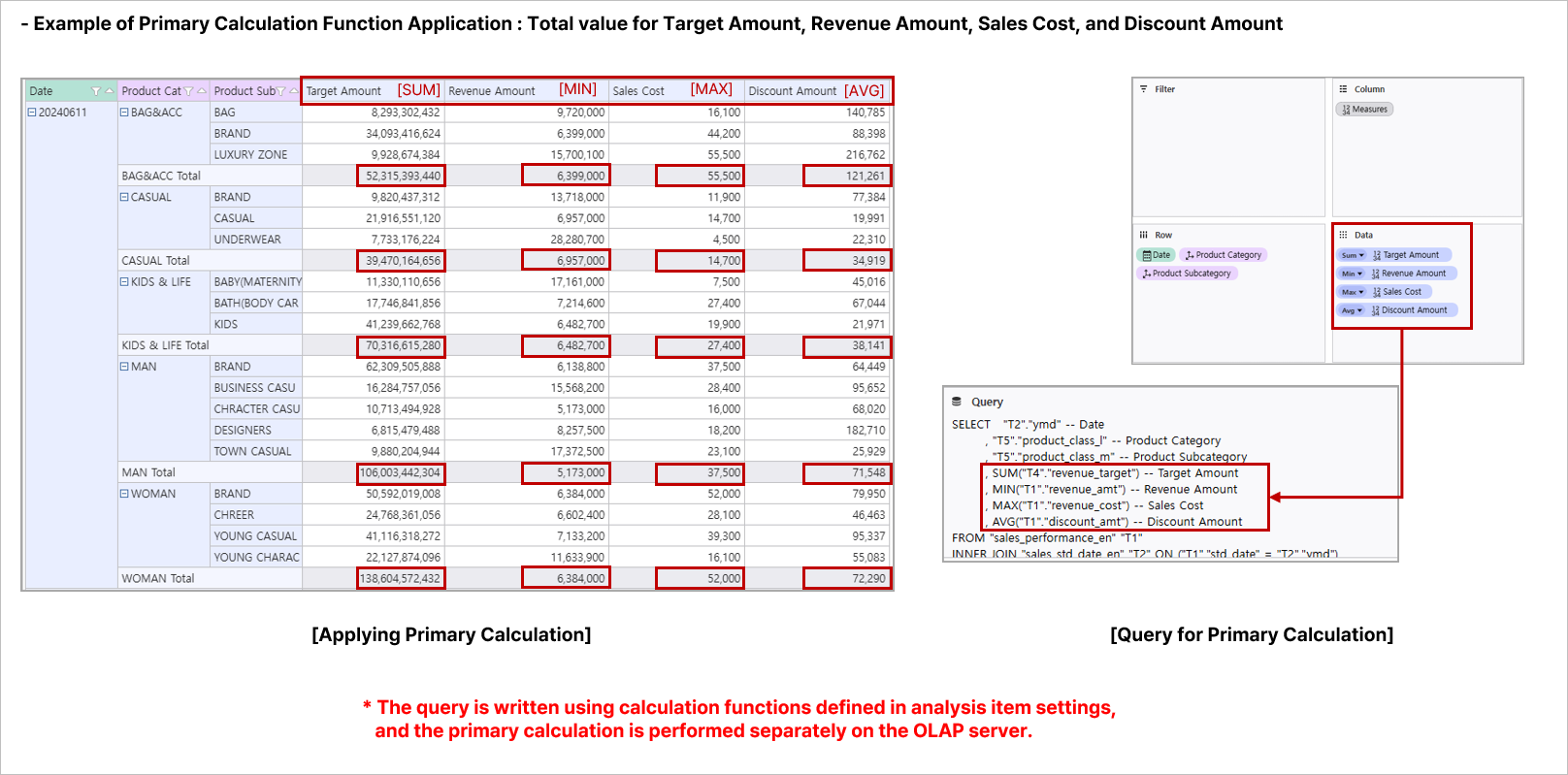Collapse the KIDS & LIFE category group
Image resolution: width=1568 pixels, height=775 pixels.
[x=124, y=282]
